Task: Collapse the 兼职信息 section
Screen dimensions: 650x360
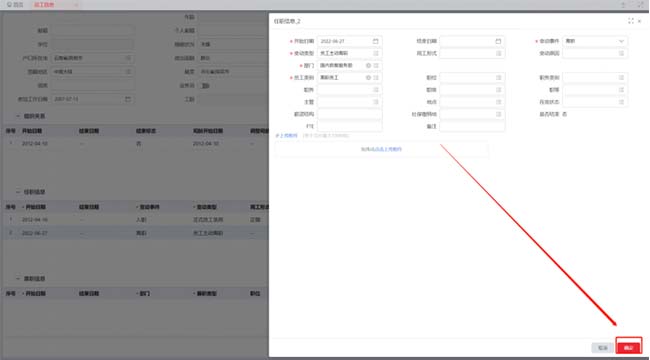Action: [18, 279]
